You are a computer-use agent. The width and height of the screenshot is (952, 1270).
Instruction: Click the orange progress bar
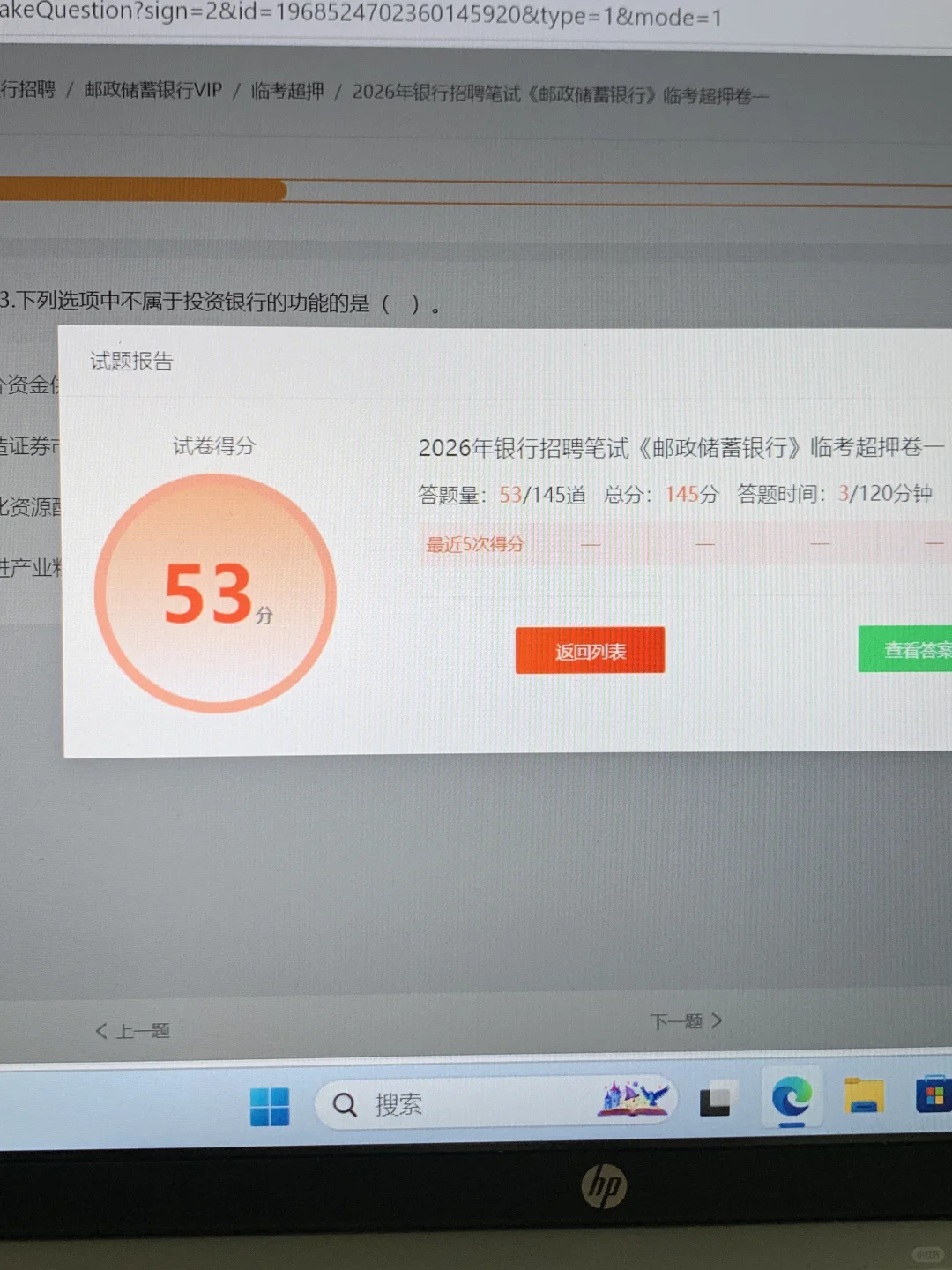pyautogui.click(x=144, y=190)
